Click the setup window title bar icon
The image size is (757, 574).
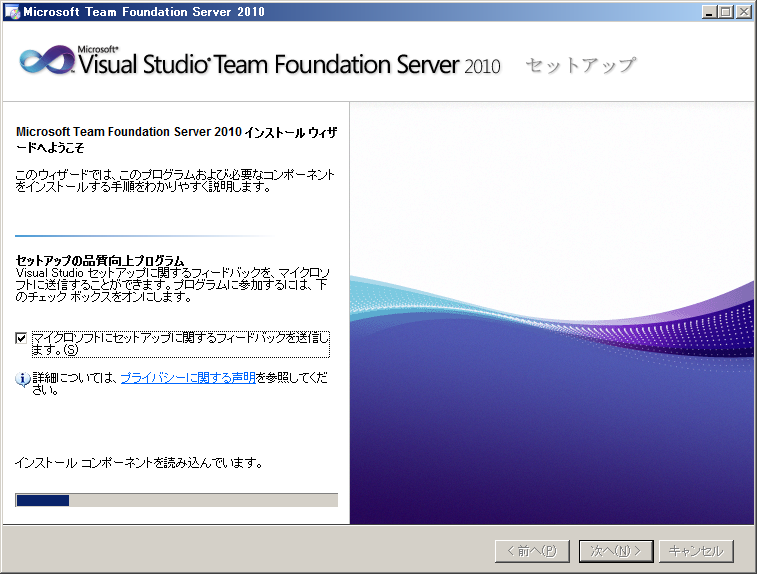(12, 12)
